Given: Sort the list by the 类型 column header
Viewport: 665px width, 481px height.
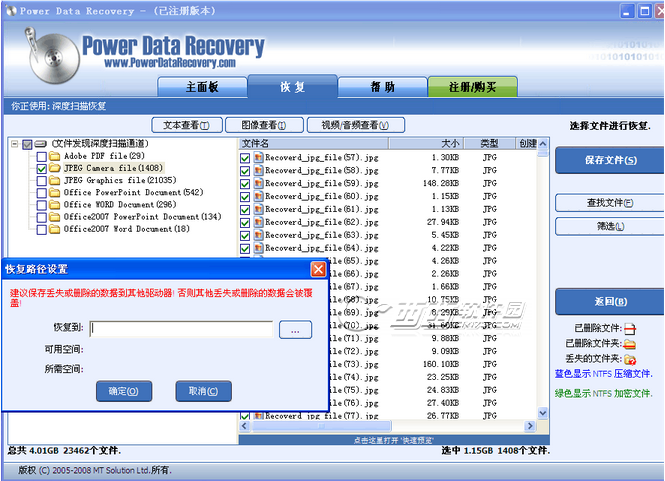Looking at the screenshot, I should coord(490,143).
